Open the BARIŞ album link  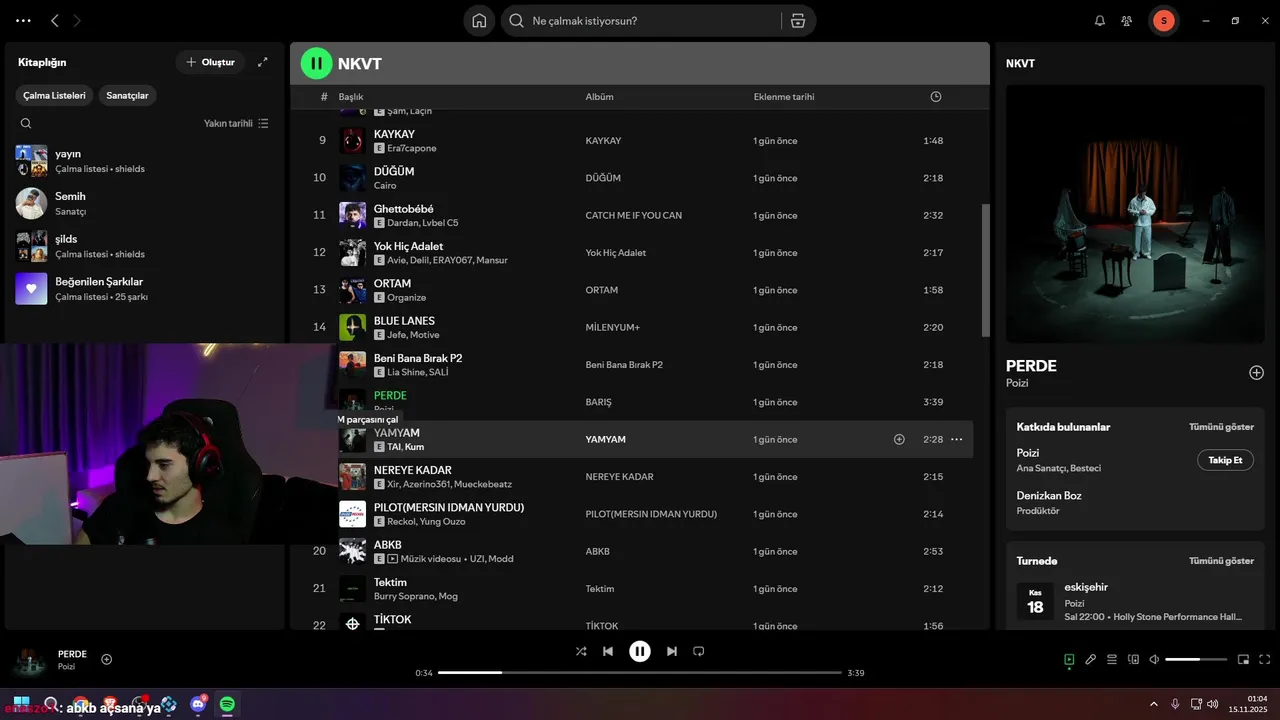click(x=598, y=402)
